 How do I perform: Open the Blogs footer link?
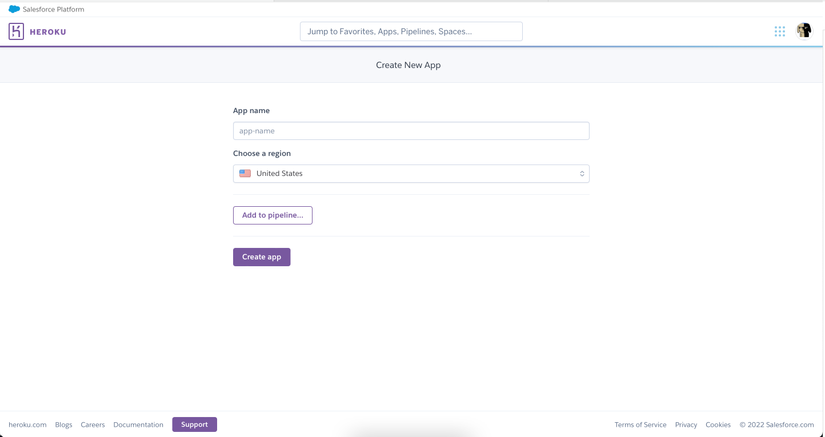[64, 425]
